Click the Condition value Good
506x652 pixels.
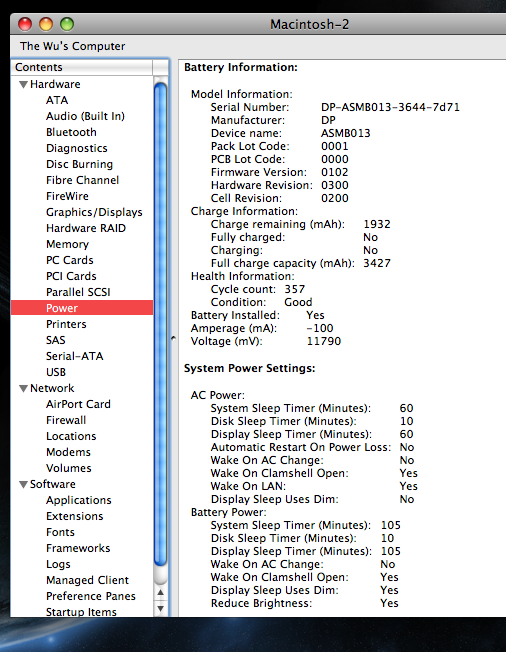click(x=298, y=302)
